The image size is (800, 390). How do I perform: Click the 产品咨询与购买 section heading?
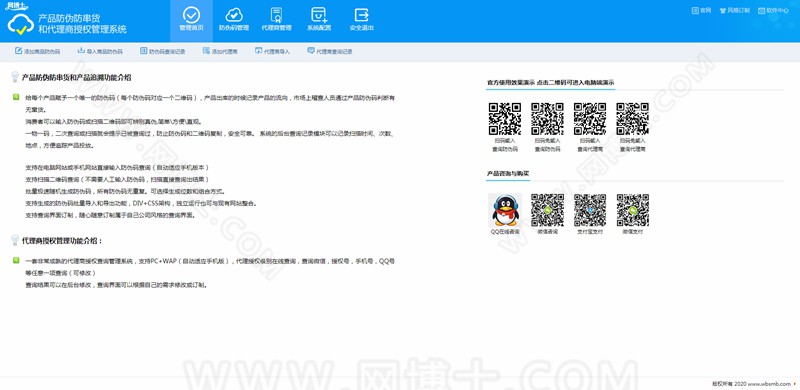[508, 174]
